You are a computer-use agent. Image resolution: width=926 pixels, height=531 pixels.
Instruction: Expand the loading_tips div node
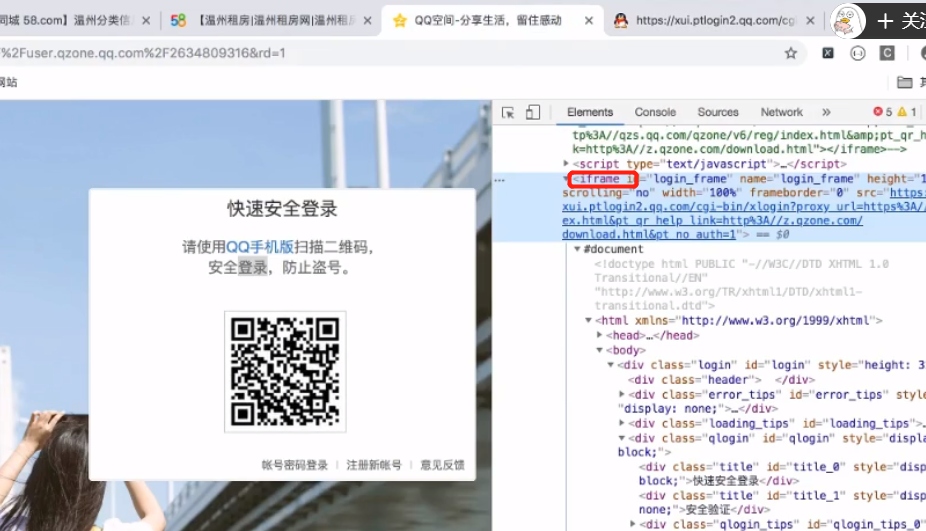click(622, 423)
